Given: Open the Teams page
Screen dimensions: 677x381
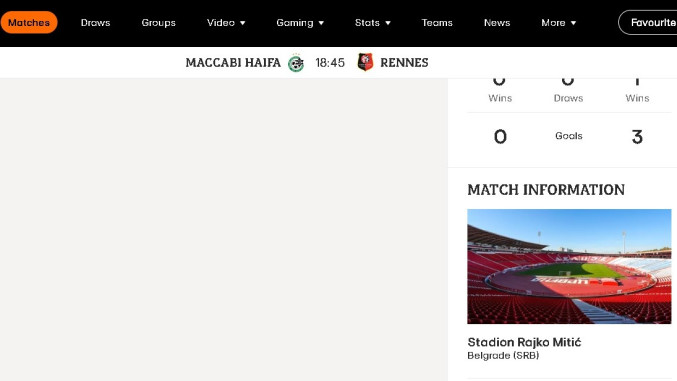Looking at the screenshot, I should [x=437, y=22].
